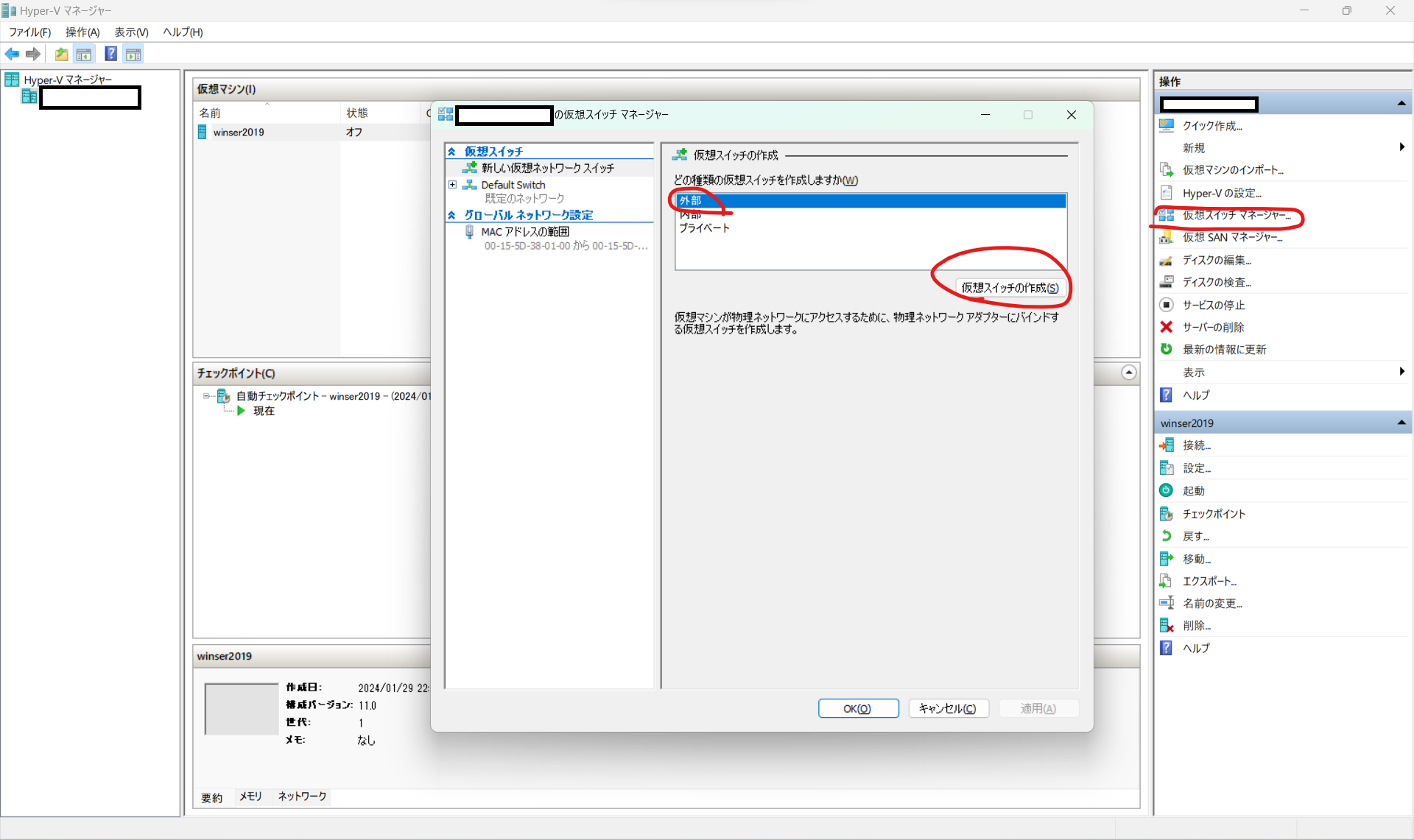1414x840 pixels.
Task: Open Export (エクスポート) action
Action: tap(1209, 581)
